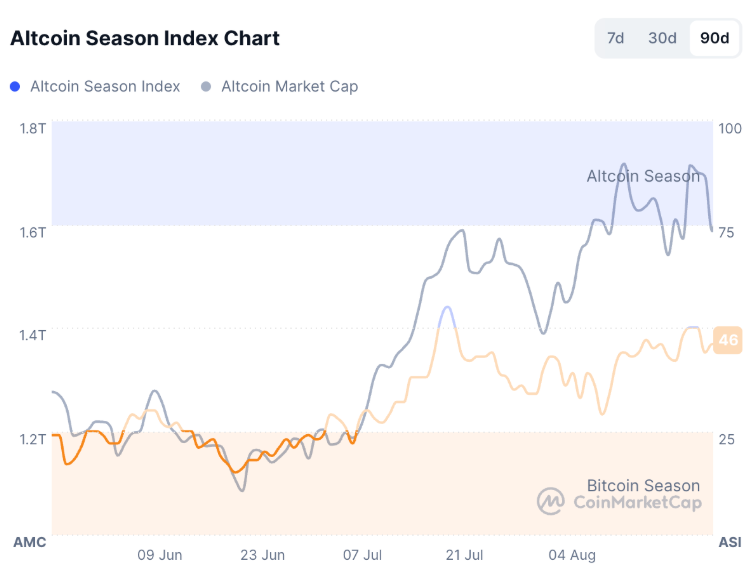The image size is (753, 583).
Task: Click the blue Altcoin Season Index dot
Action: pos(15,86)
